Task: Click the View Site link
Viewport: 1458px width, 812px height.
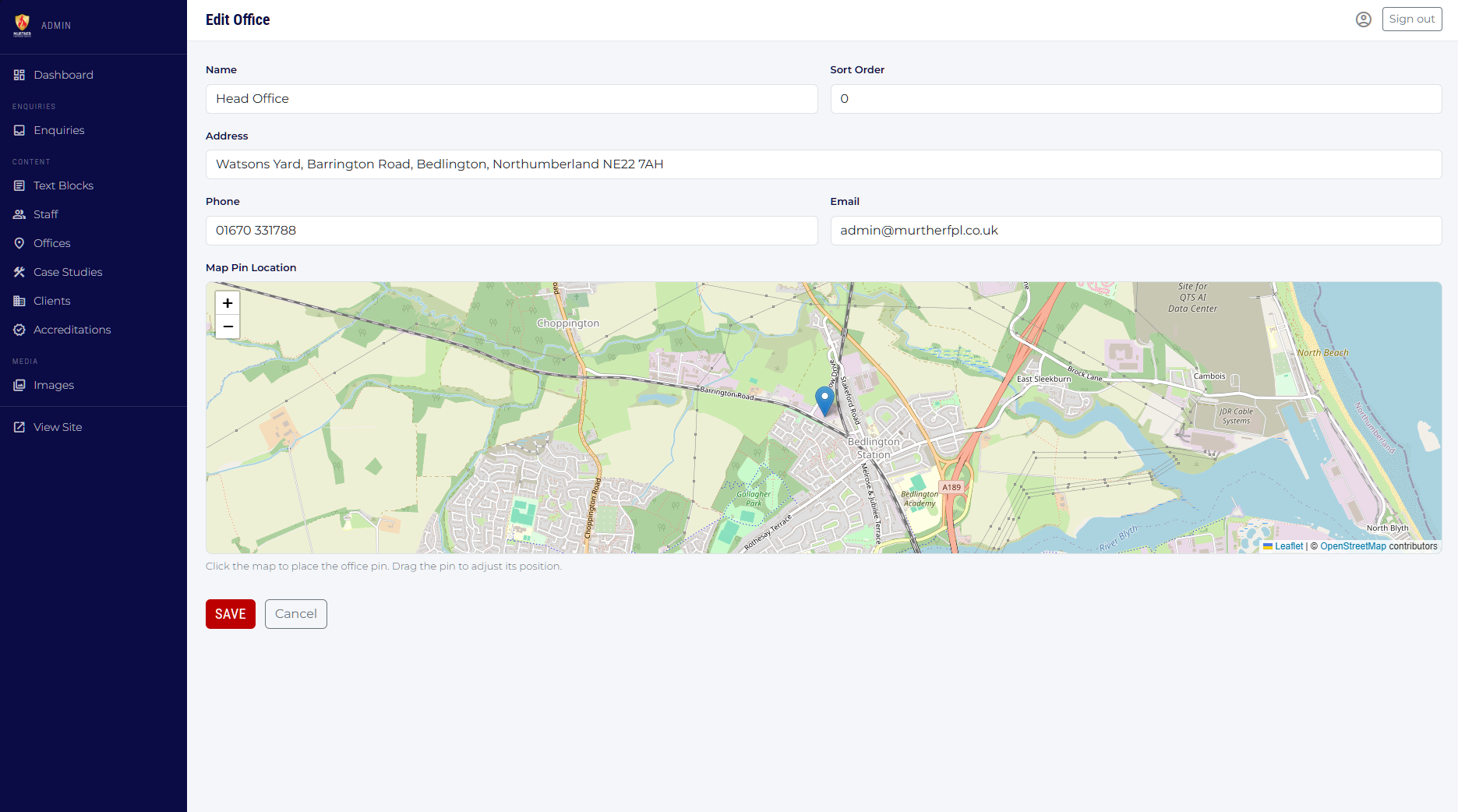Action: 57,427
